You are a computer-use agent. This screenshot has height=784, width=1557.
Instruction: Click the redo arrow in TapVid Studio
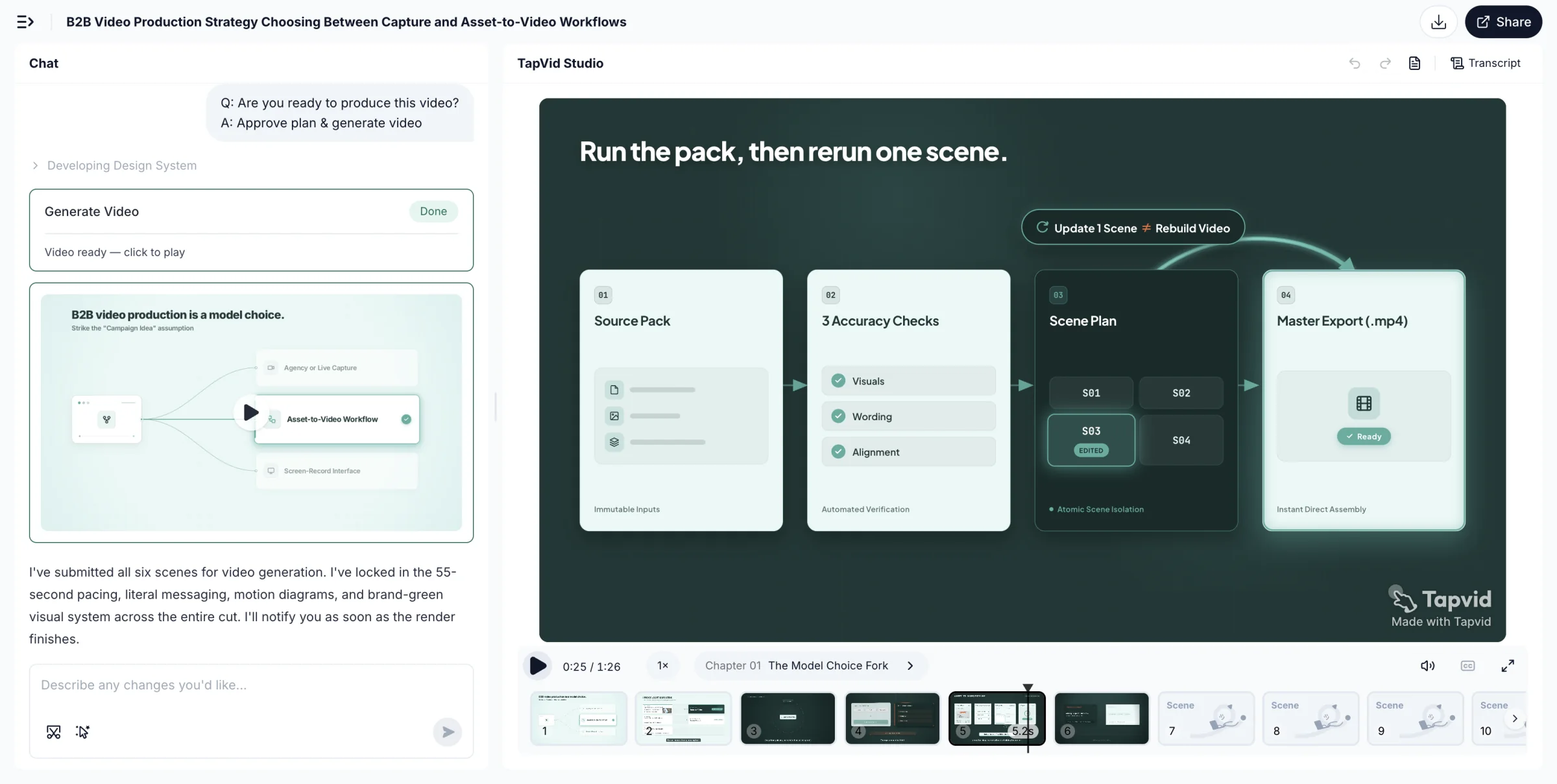1385,63
